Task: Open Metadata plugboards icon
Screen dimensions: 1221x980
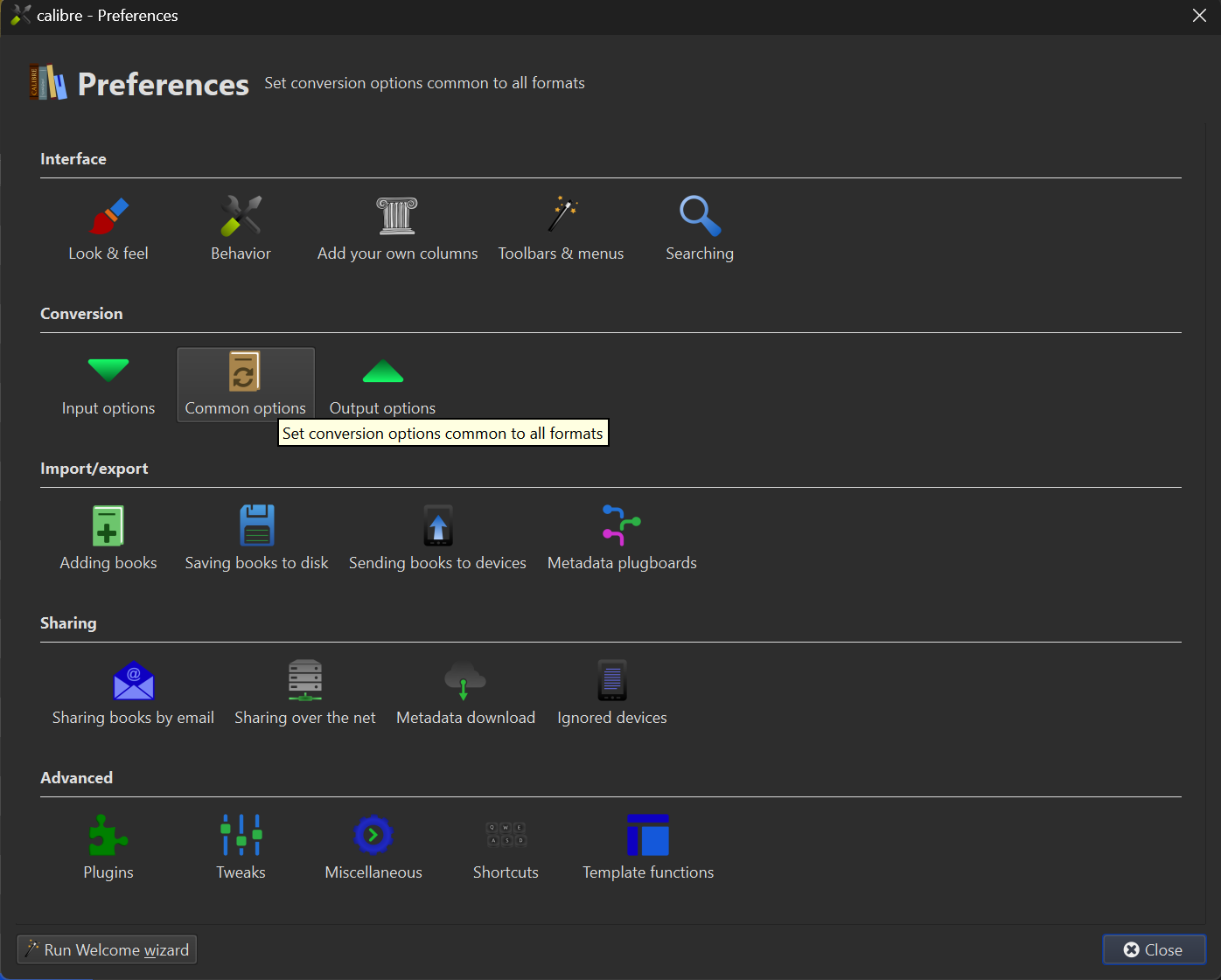Action: coord(622,525)
